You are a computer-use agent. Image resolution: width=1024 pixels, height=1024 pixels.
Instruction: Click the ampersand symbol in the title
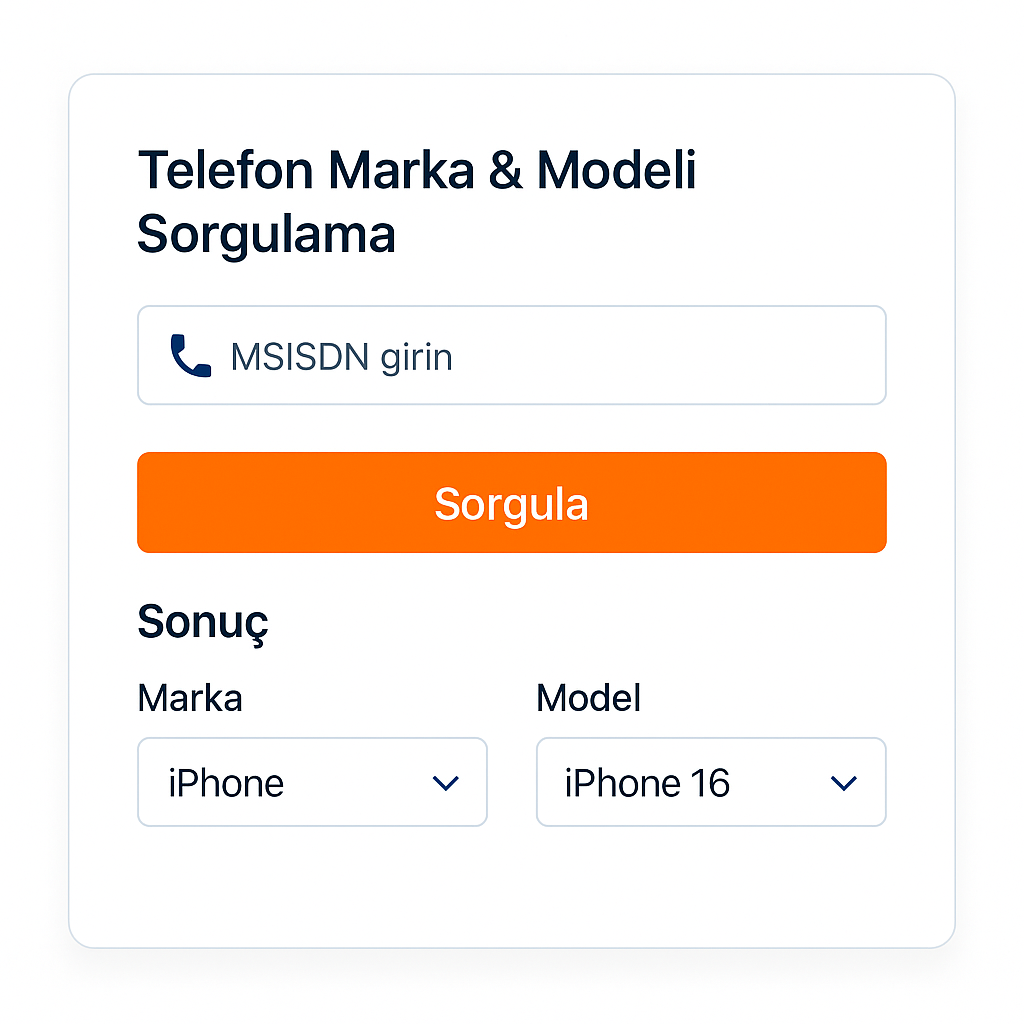click(x=505, y=170)
